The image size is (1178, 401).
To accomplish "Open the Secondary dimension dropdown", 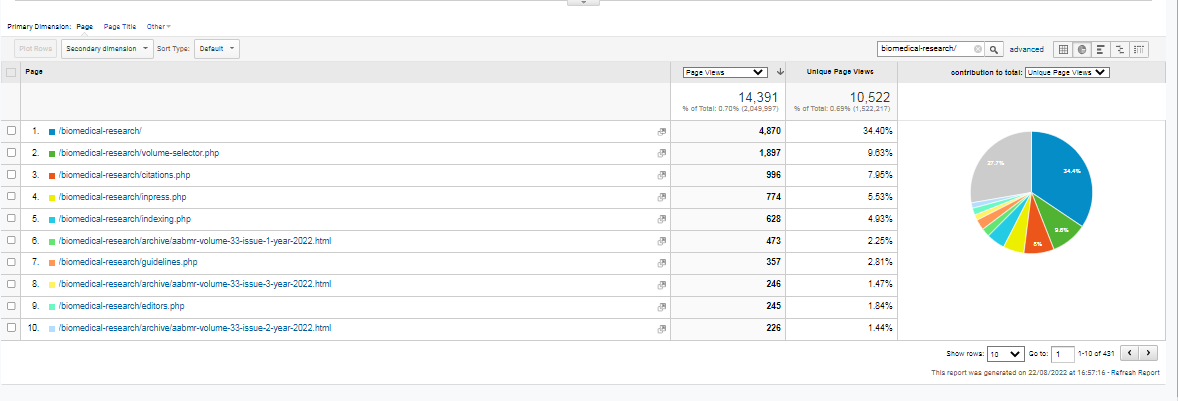I will click(x=105, y=48).
